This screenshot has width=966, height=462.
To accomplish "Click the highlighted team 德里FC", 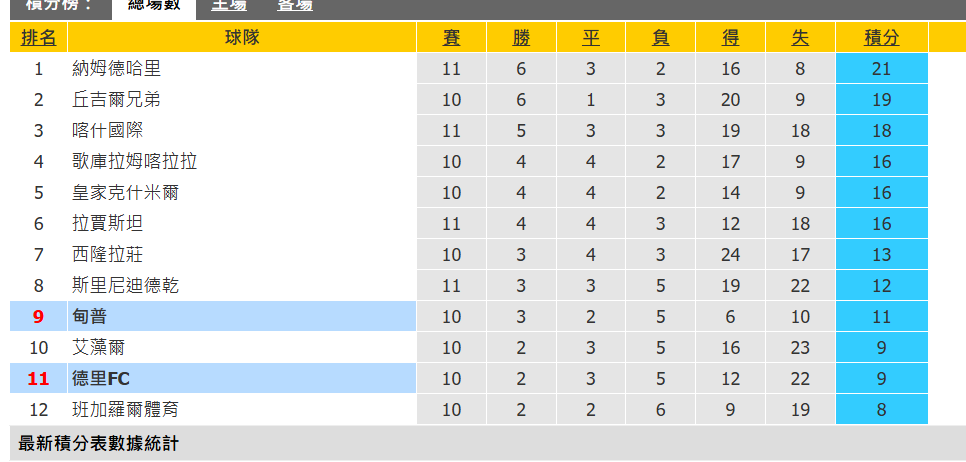I will (x=101, y=378).
